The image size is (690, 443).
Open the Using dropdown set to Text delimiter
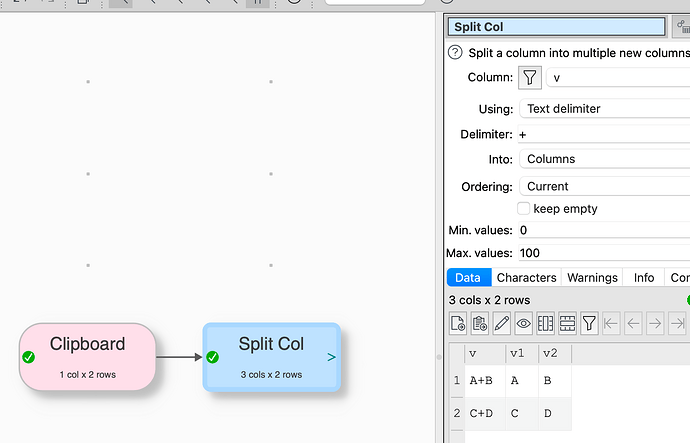tap(604, 108)
